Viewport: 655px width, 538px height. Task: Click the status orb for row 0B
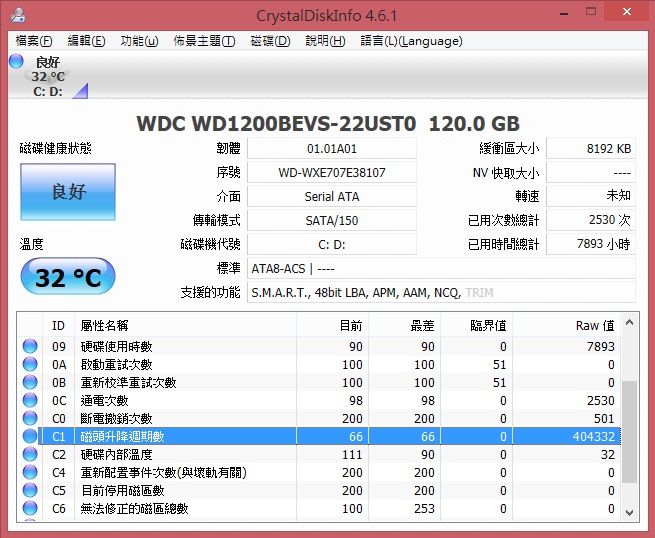coord(30,382)
